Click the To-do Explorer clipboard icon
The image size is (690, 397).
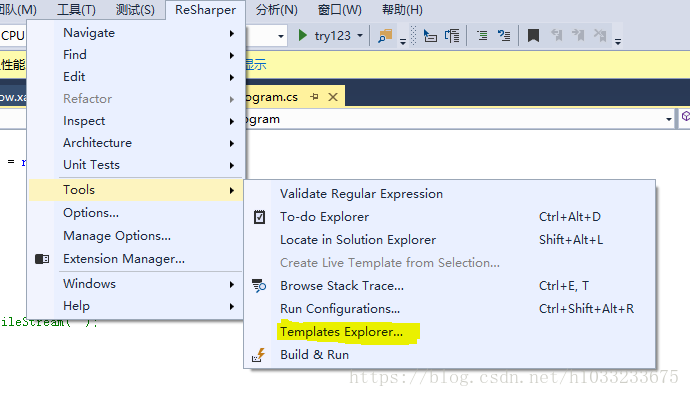pyautogui.click(x=259, y=217)
